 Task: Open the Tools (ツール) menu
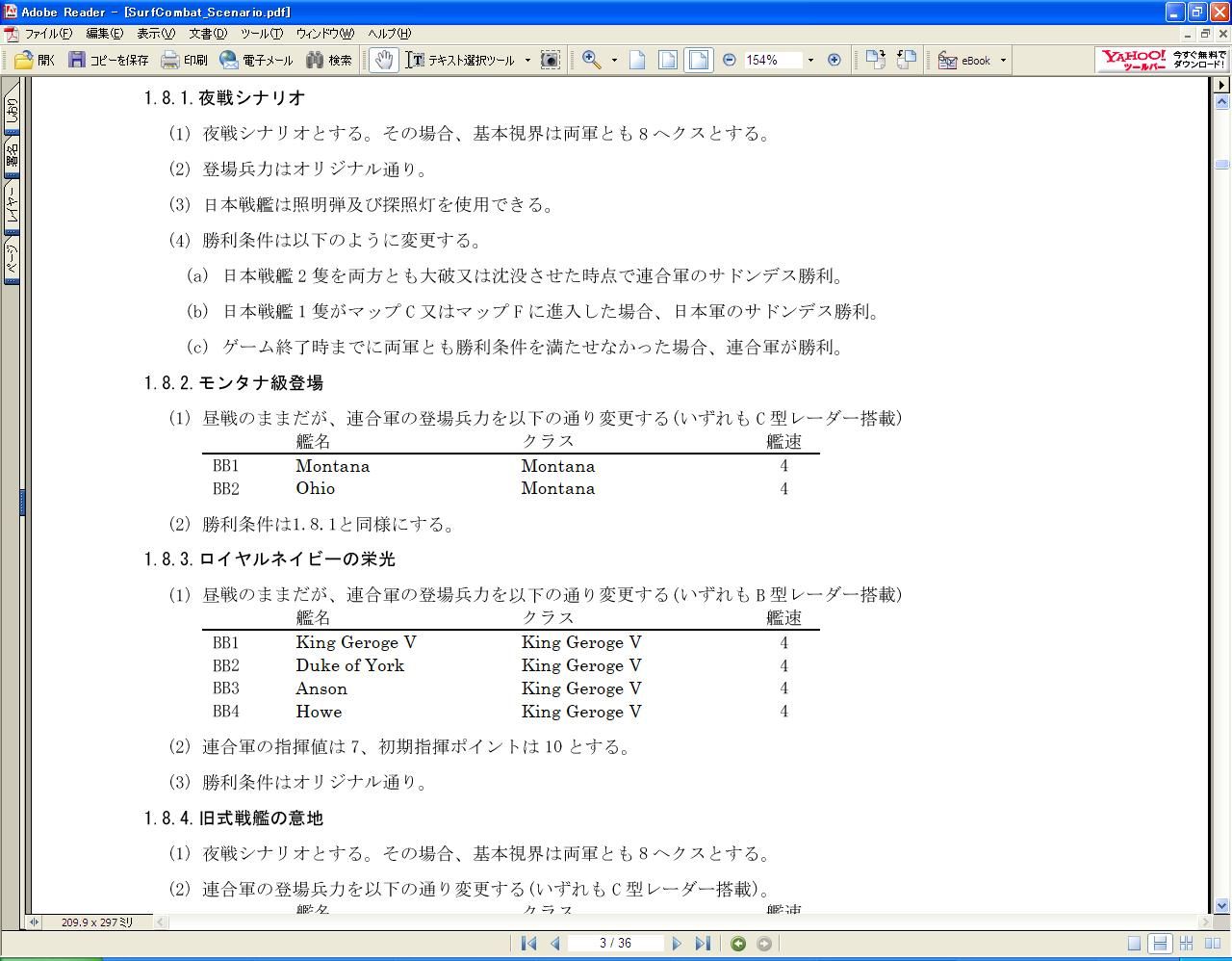click(x=261, y=34)
